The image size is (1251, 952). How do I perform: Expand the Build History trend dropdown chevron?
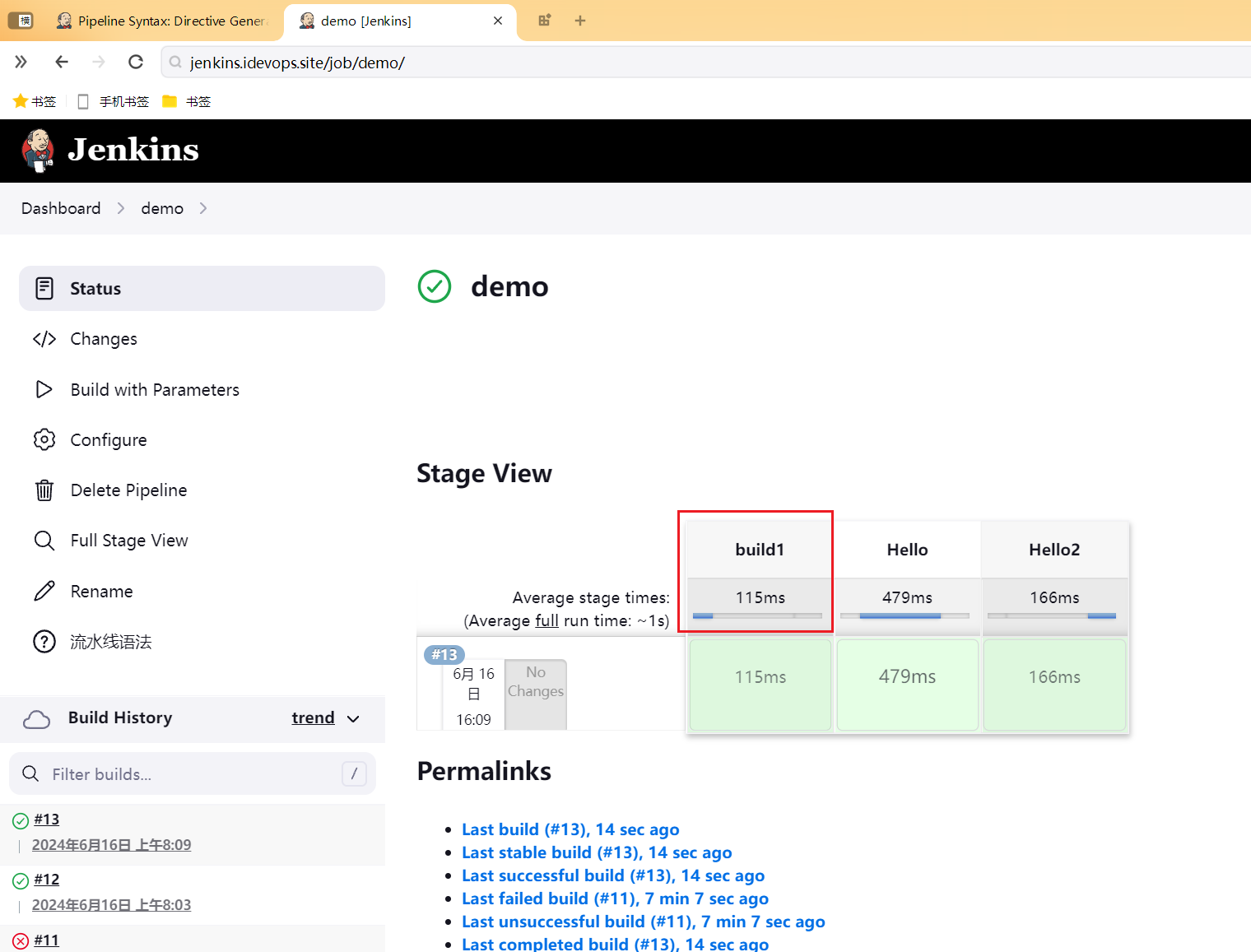click(353, 719)
